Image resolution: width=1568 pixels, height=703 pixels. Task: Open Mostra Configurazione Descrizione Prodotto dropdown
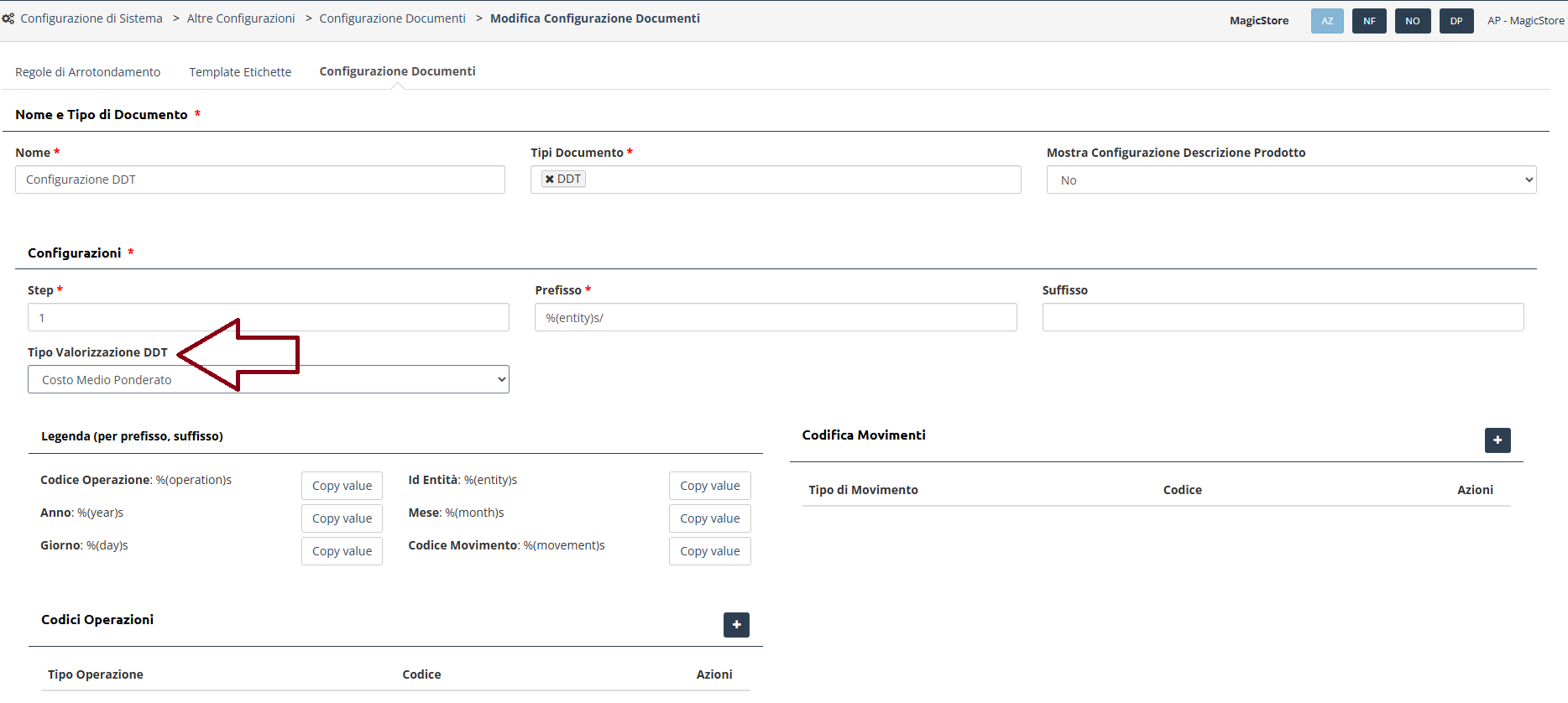[x=1291, y=180]
